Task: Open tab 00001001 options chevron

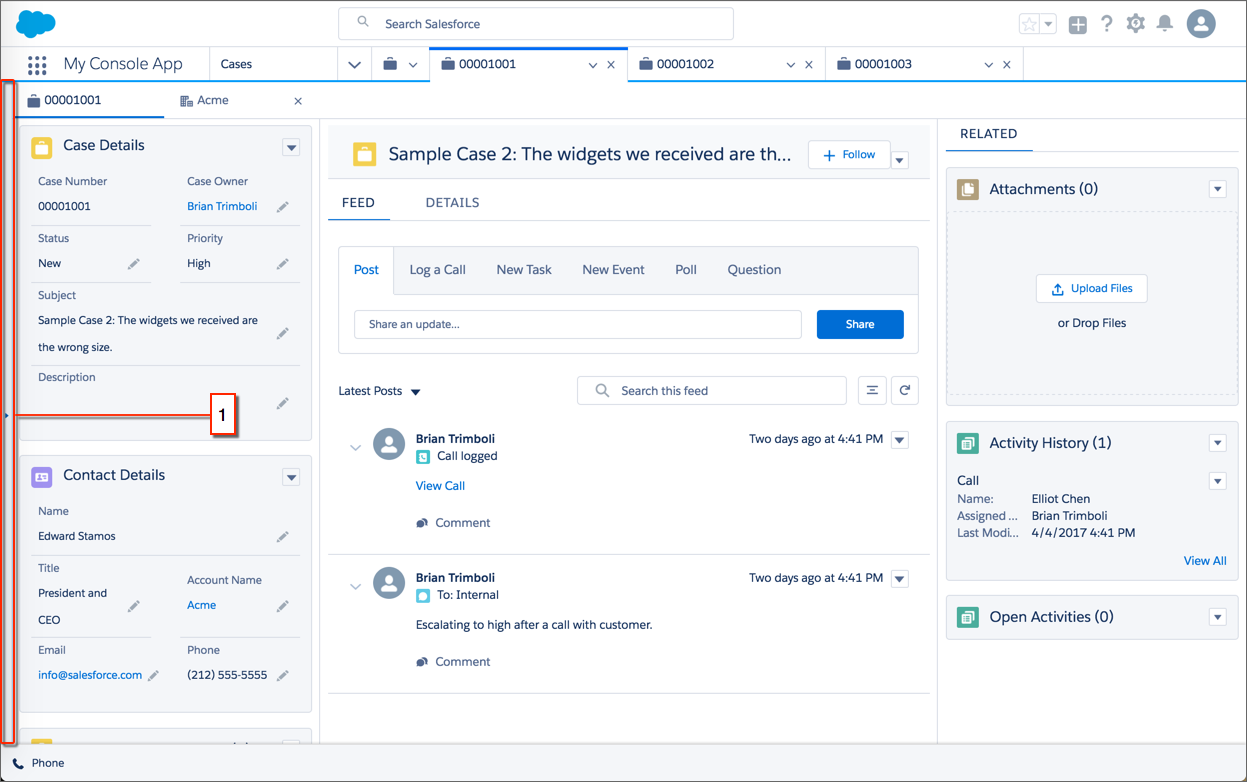Action: [593, 65]
